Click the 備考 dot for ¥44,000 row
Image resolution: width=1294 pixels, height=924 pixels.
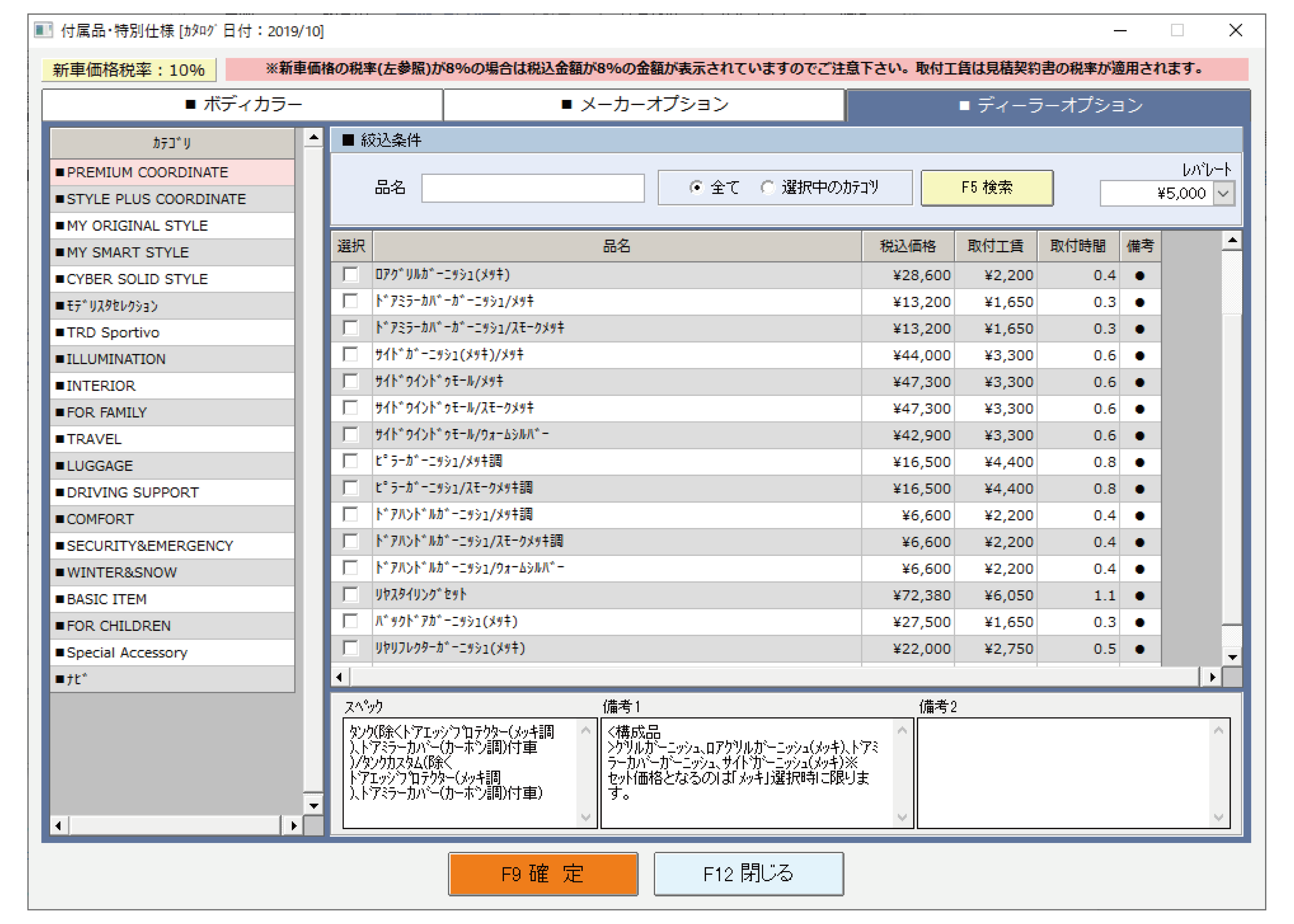(1140, 356)
